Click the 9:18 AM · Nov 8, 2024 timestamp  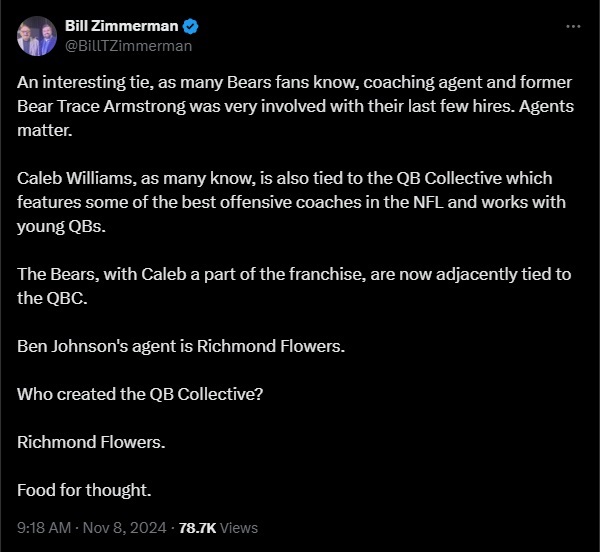tap(89, 527)
